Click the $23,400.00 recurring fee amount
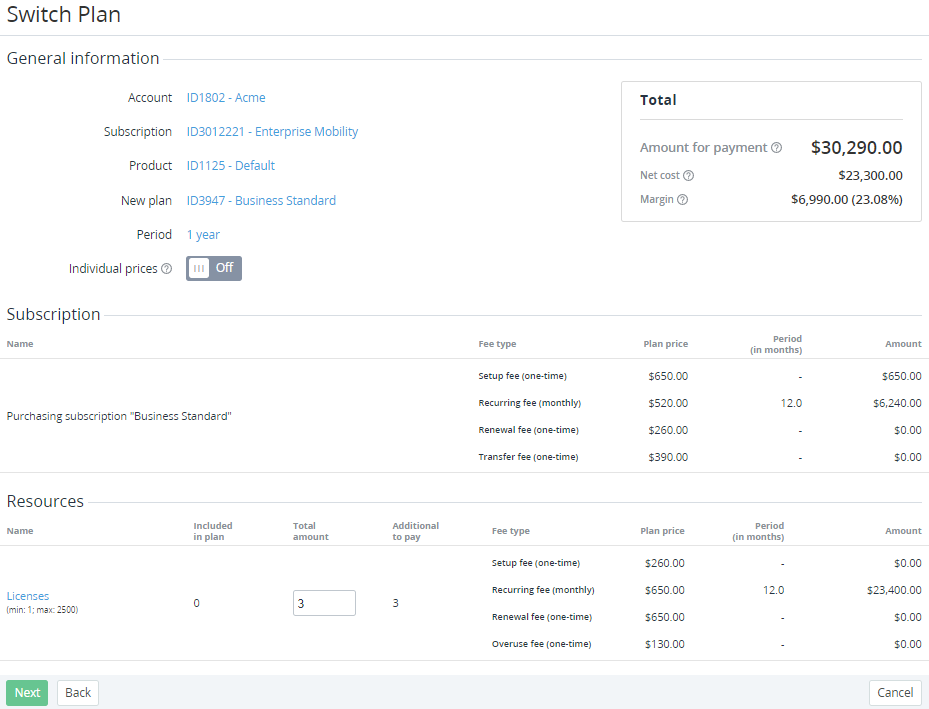The image size is (929, 709). pyautogui.click(x=893, y=590)
